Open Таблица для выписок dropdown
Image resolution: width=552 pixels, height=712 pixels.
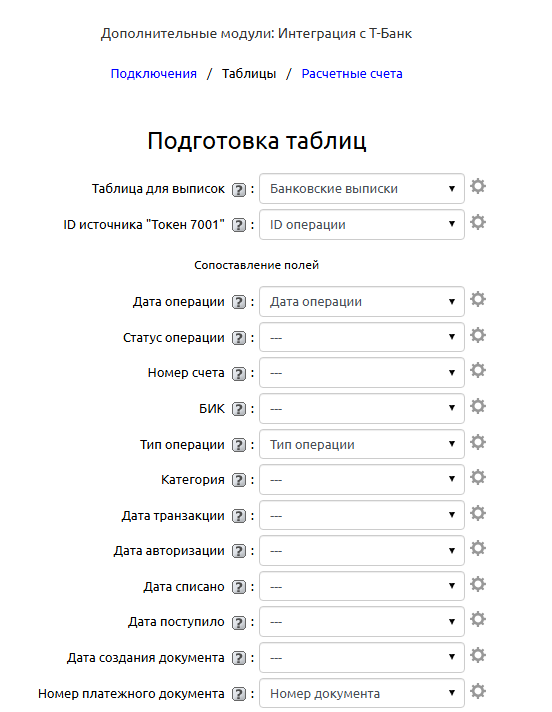click(362, 188)
